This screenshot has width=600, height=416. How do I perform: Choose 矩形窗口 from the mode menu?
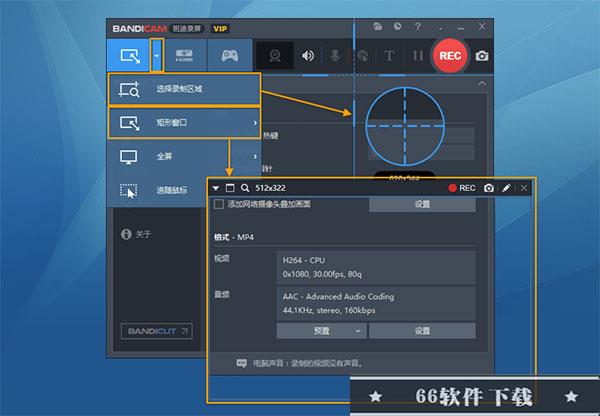click(184, 122)
